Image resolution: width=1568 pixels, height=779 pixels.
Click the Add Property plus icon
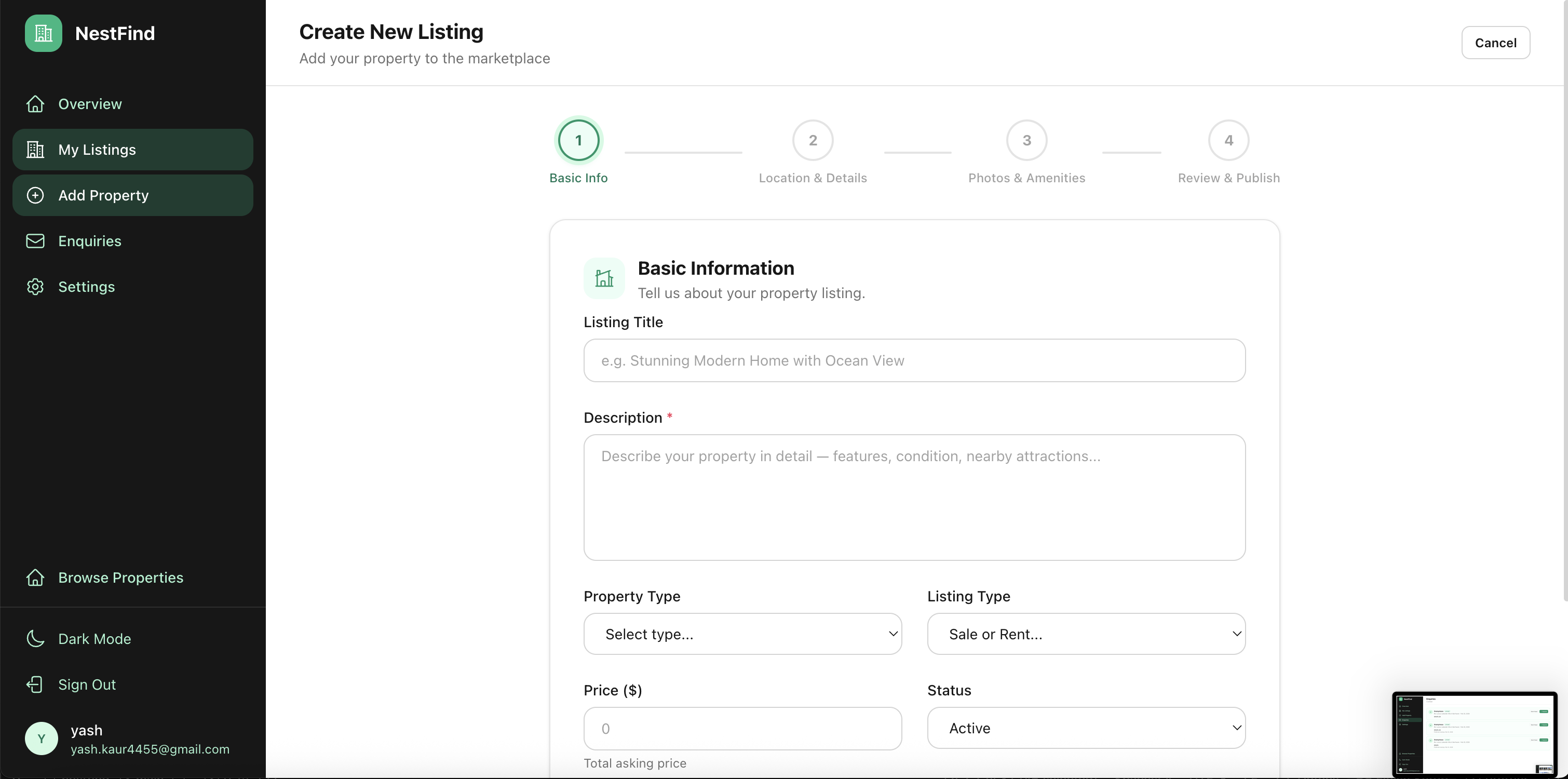click(x=35, y=195)
